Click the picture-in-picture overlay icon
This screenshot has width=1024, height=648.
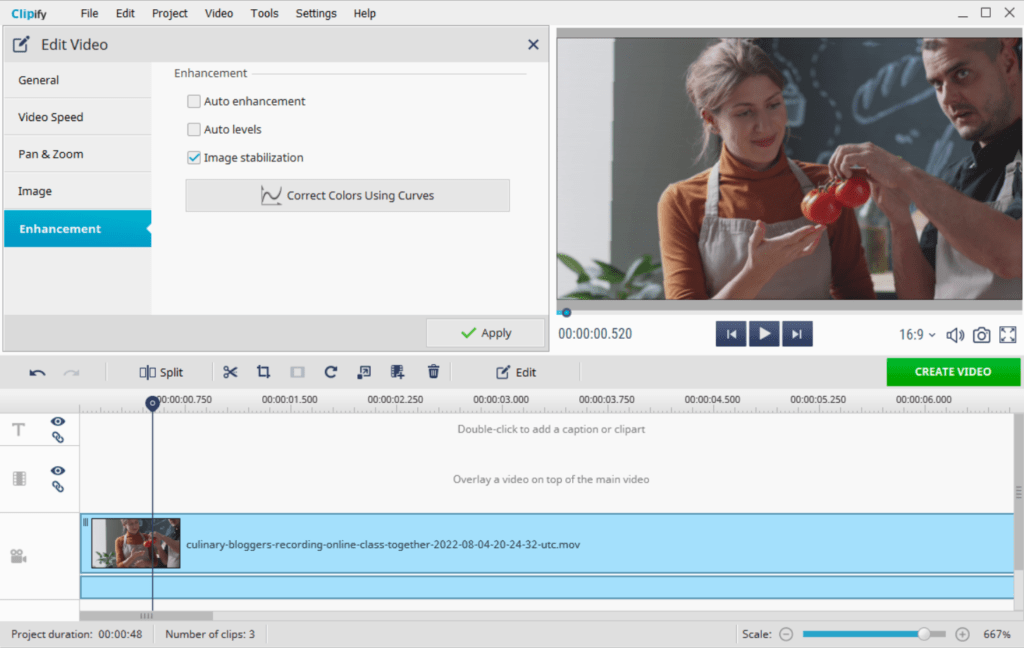click(364, 372)
